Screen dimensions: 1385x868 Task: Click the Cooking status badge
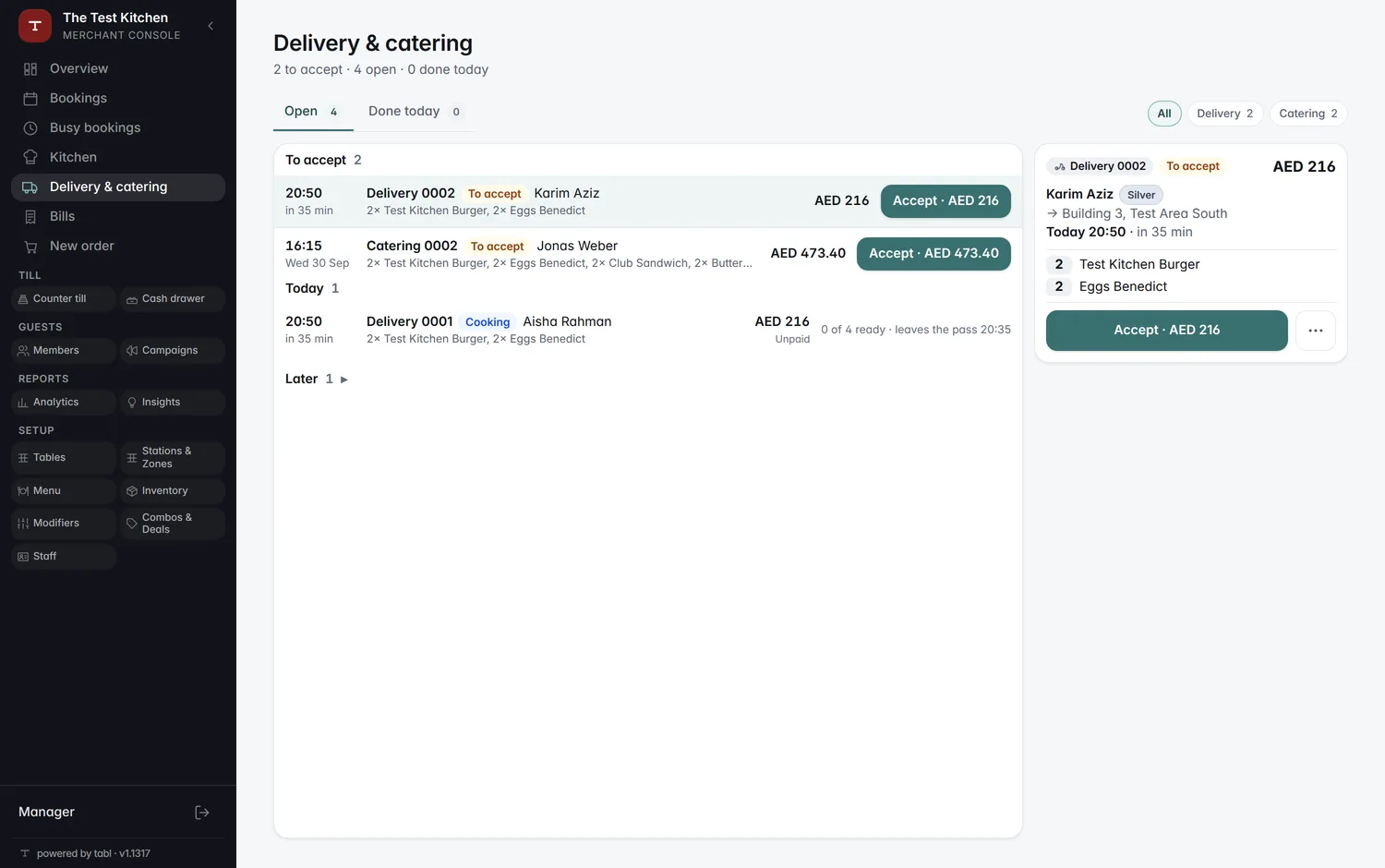coord(488,322)
